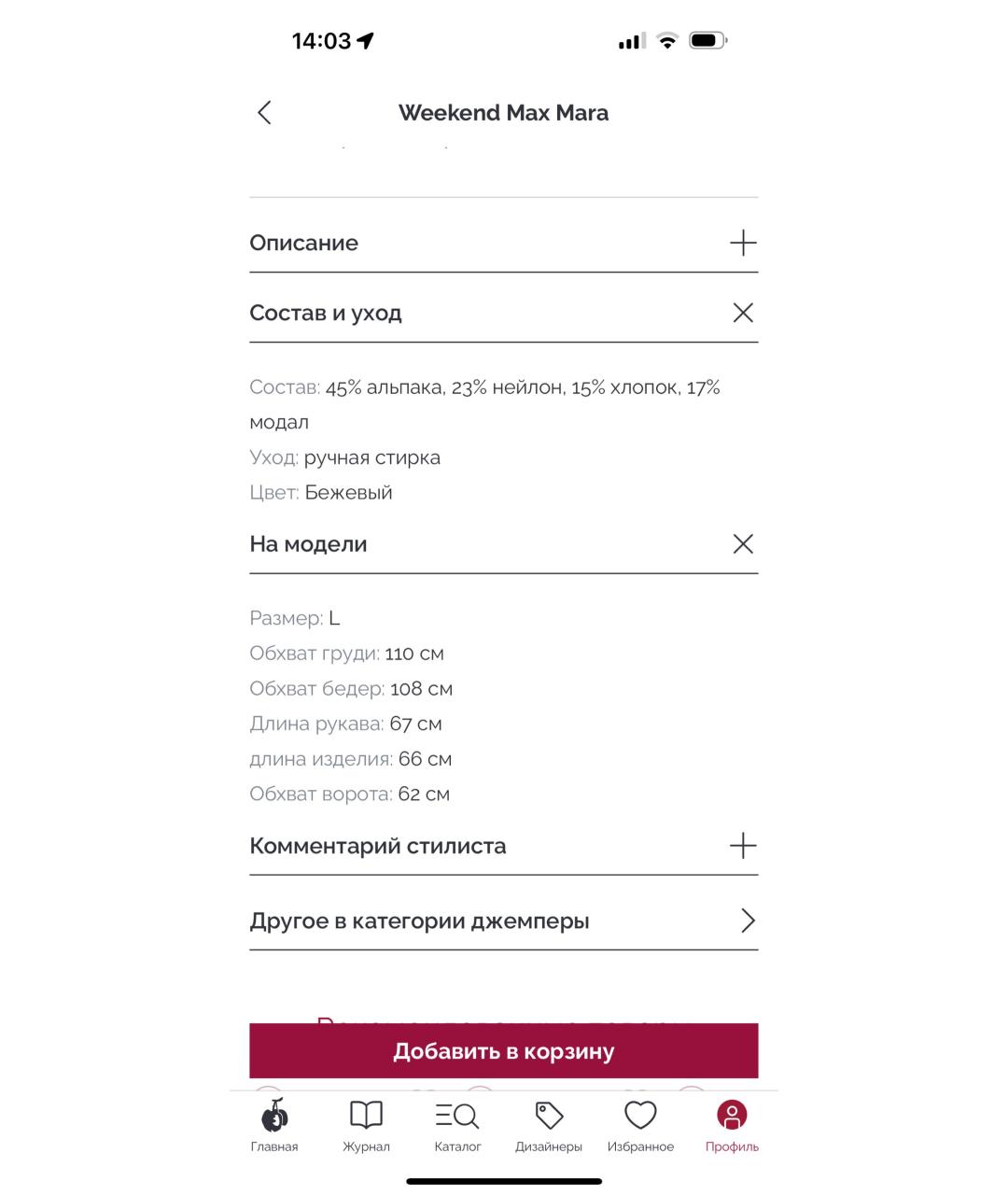
Task: Open the Избранное heart icon
Action: click(x=640, y=1116)
